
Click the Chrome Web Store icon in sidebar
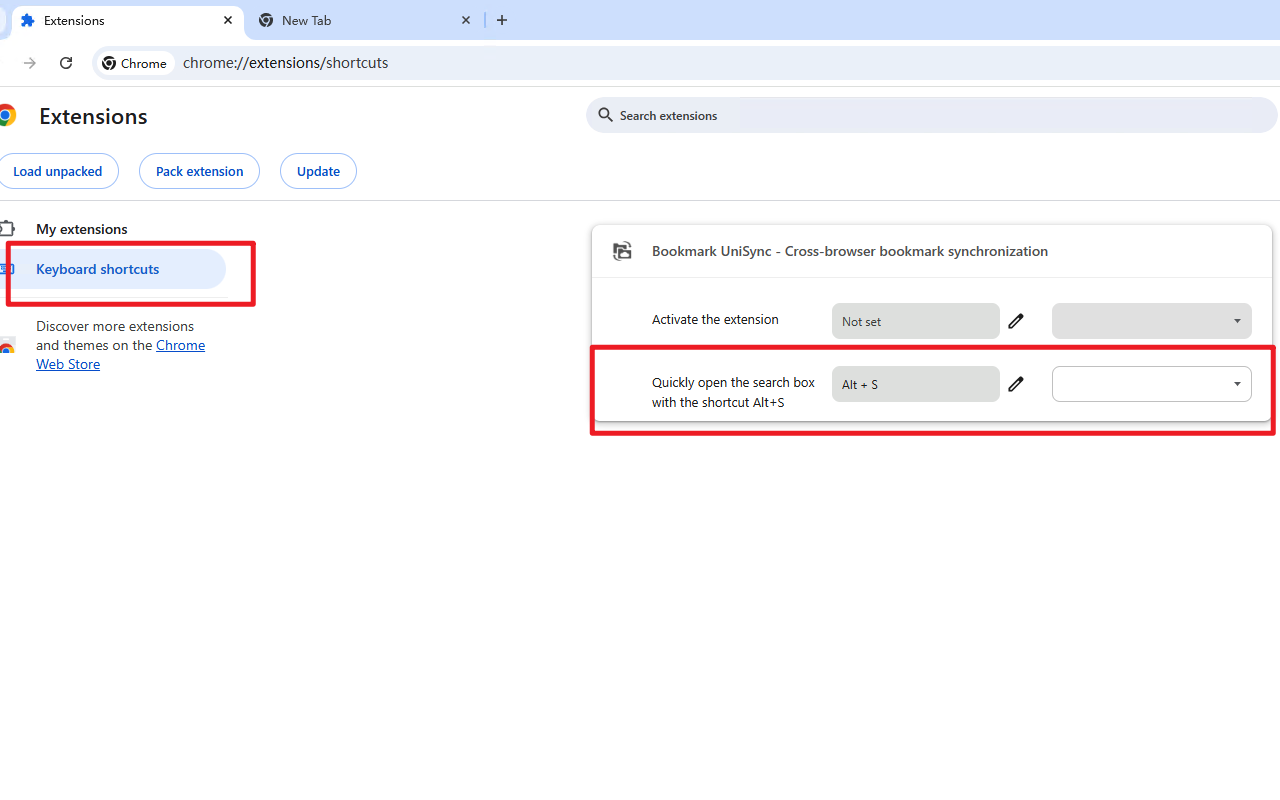tap(8, 347)
